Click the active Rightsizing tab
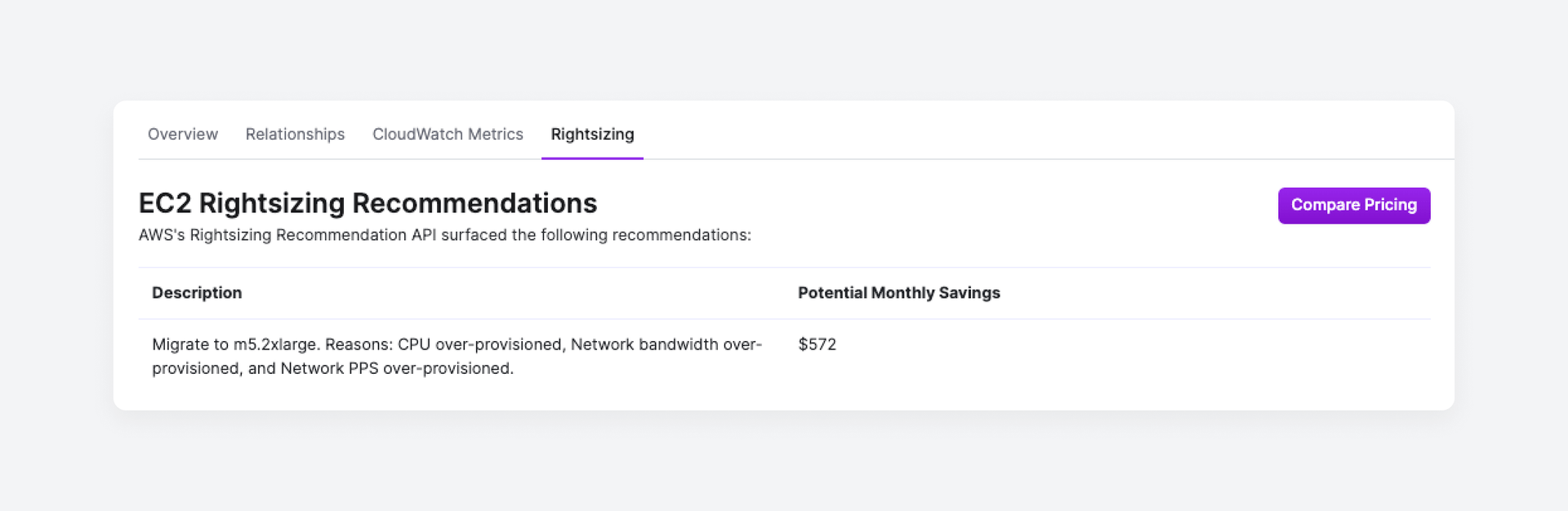This screenshot has height=511, width=1568. 592,134
